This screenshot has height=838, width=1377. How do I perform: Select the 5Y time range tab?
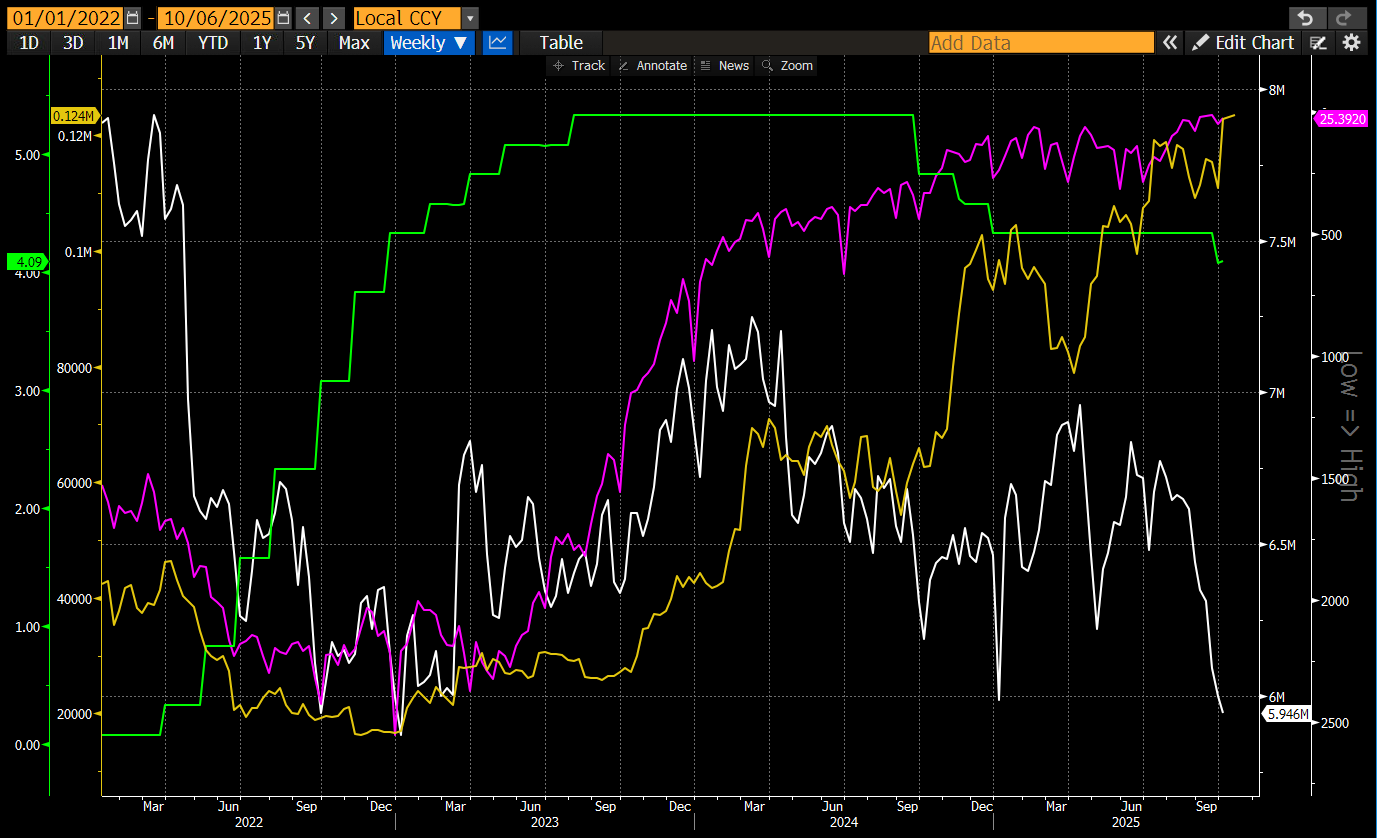[x=306, y=42]
